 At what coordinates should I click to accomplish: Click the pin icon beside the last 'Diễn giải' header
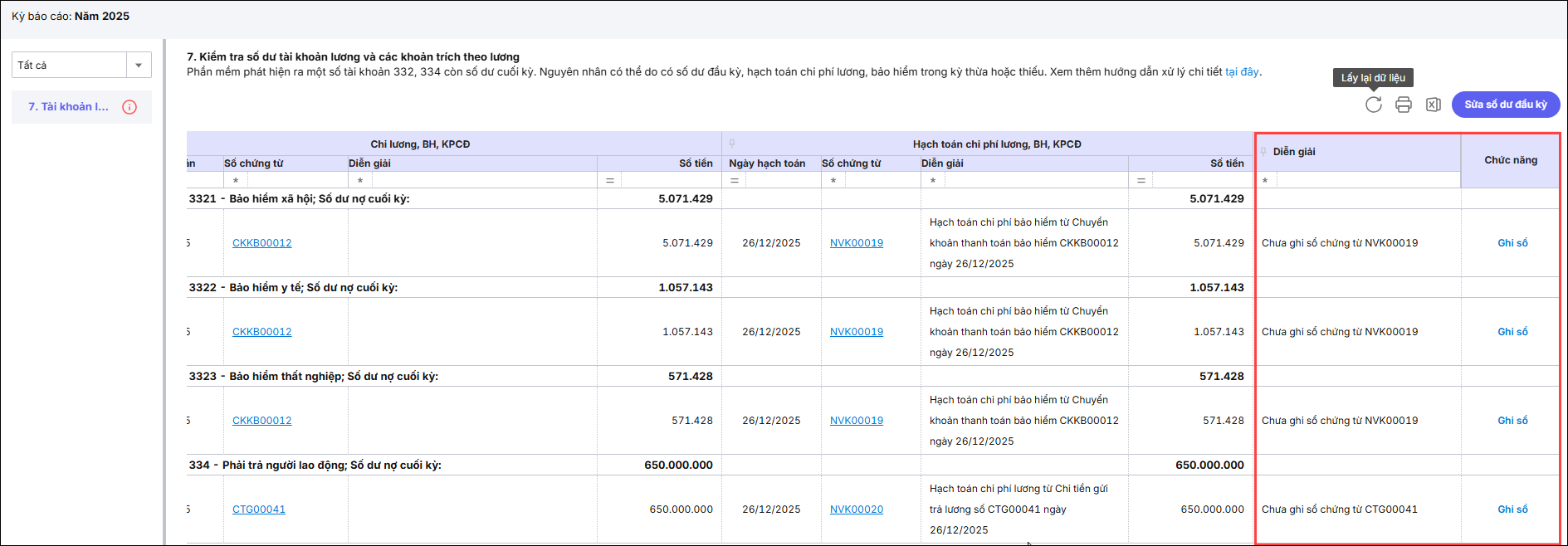(x=1263, y=152)
